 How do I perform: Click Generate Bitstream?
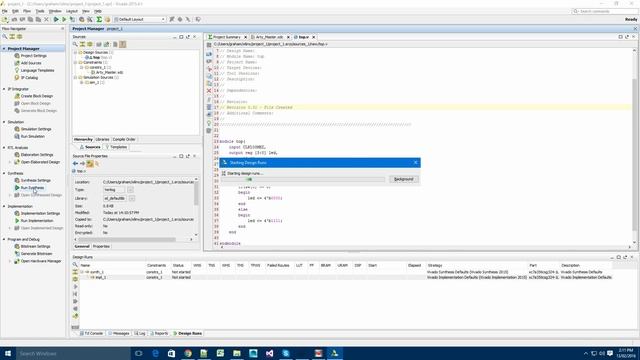coord(36,253)
